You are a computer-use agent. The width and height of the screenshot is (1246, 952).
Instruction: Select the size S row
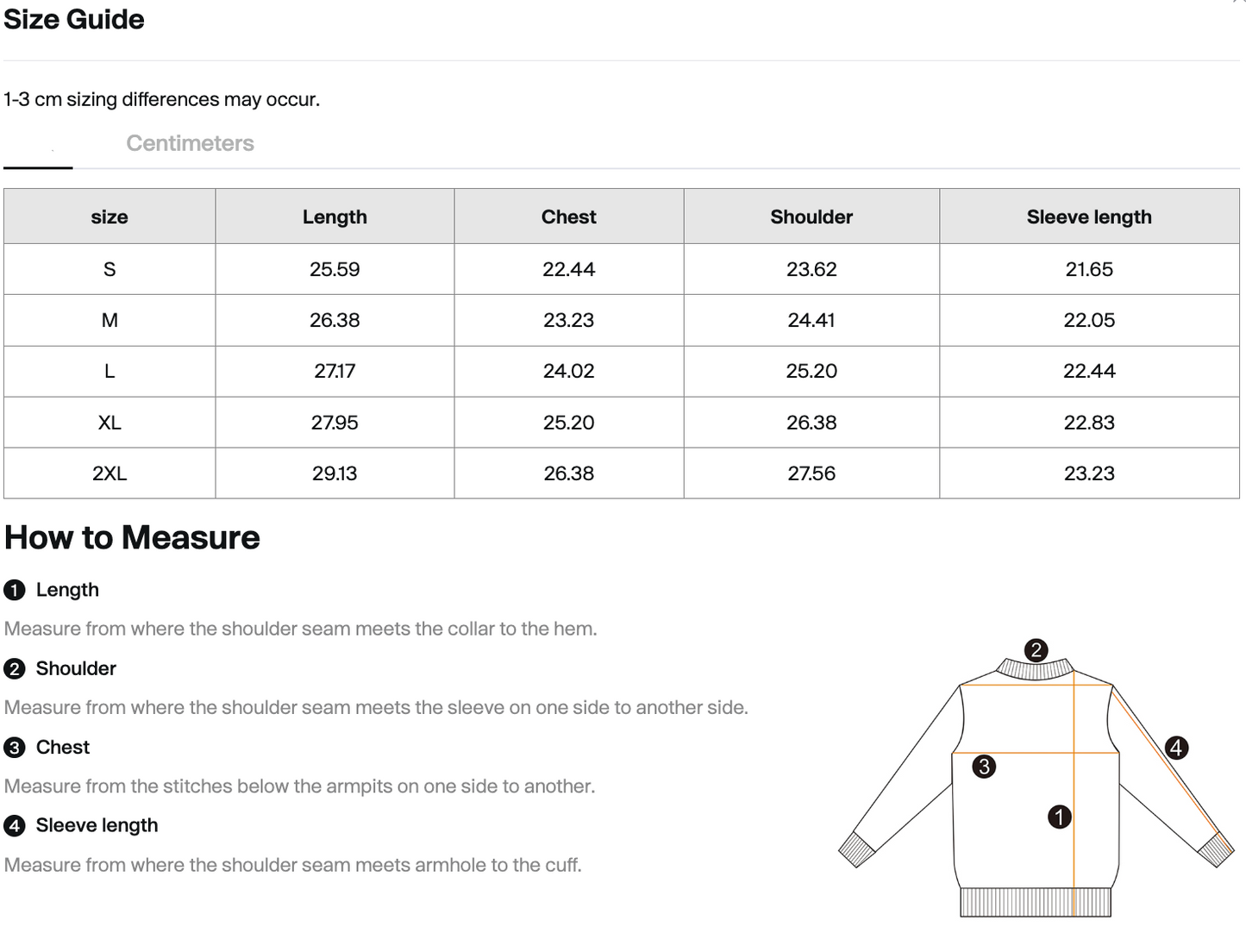tap(109, 268)
